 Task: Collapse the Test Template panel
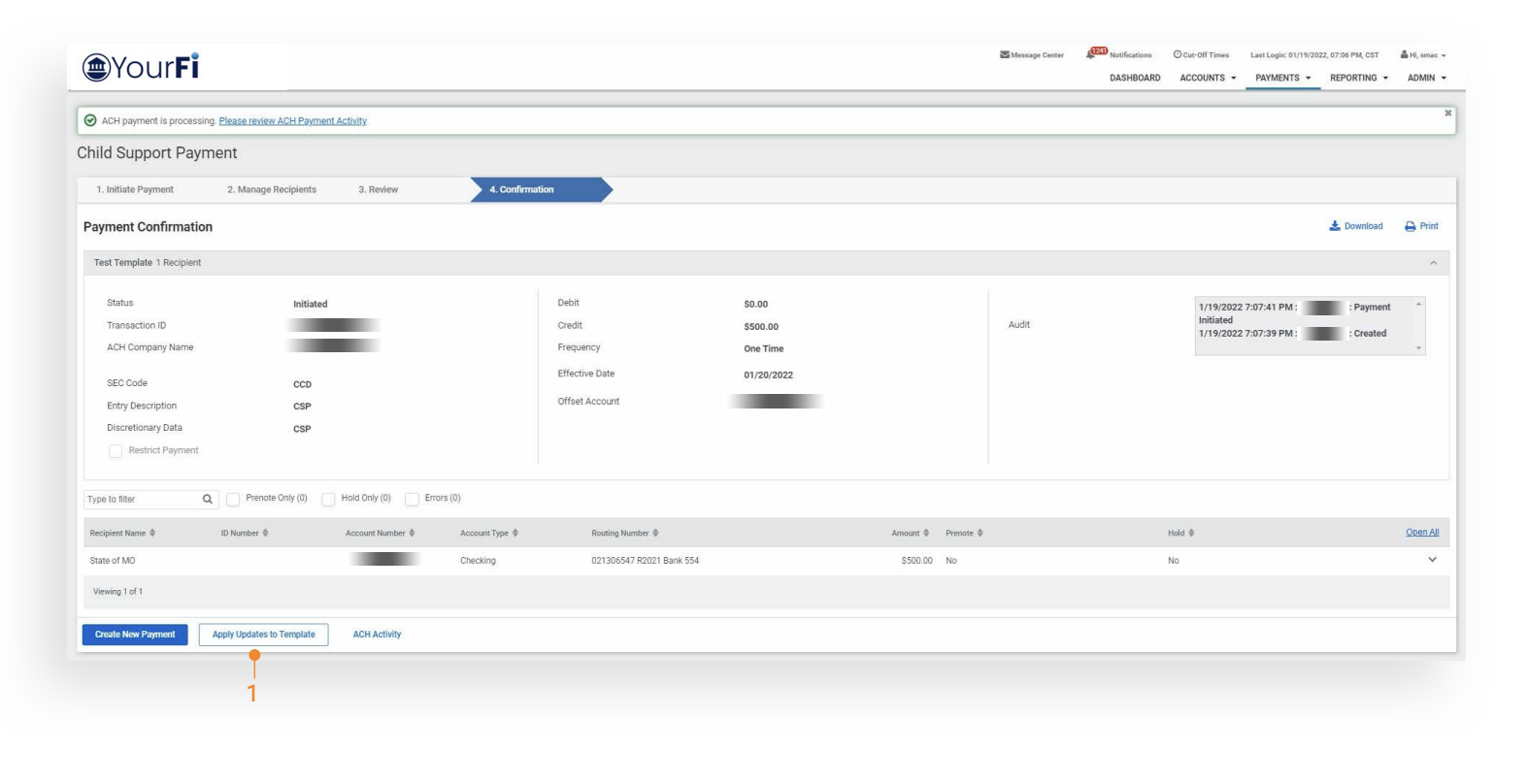[x=1433, y=263]
